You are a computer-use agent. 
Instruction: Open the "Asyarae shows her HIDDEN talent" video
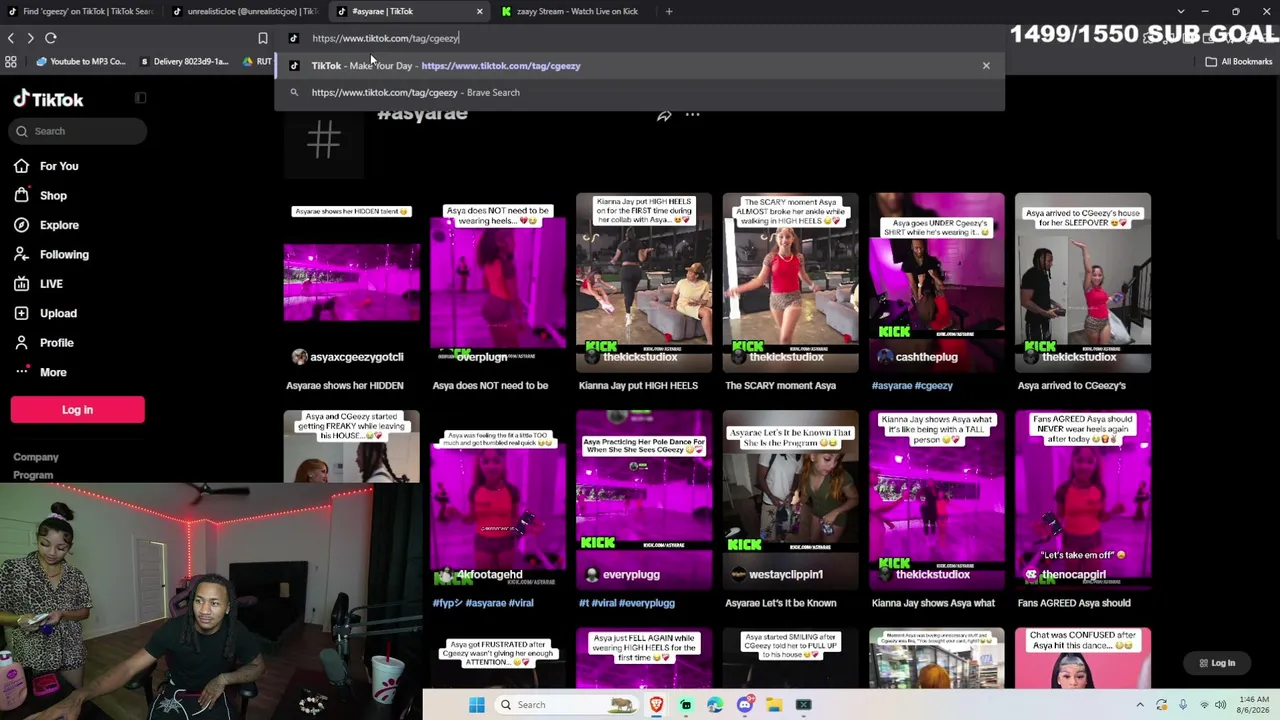pyautogui.click(x=352, y=282)
